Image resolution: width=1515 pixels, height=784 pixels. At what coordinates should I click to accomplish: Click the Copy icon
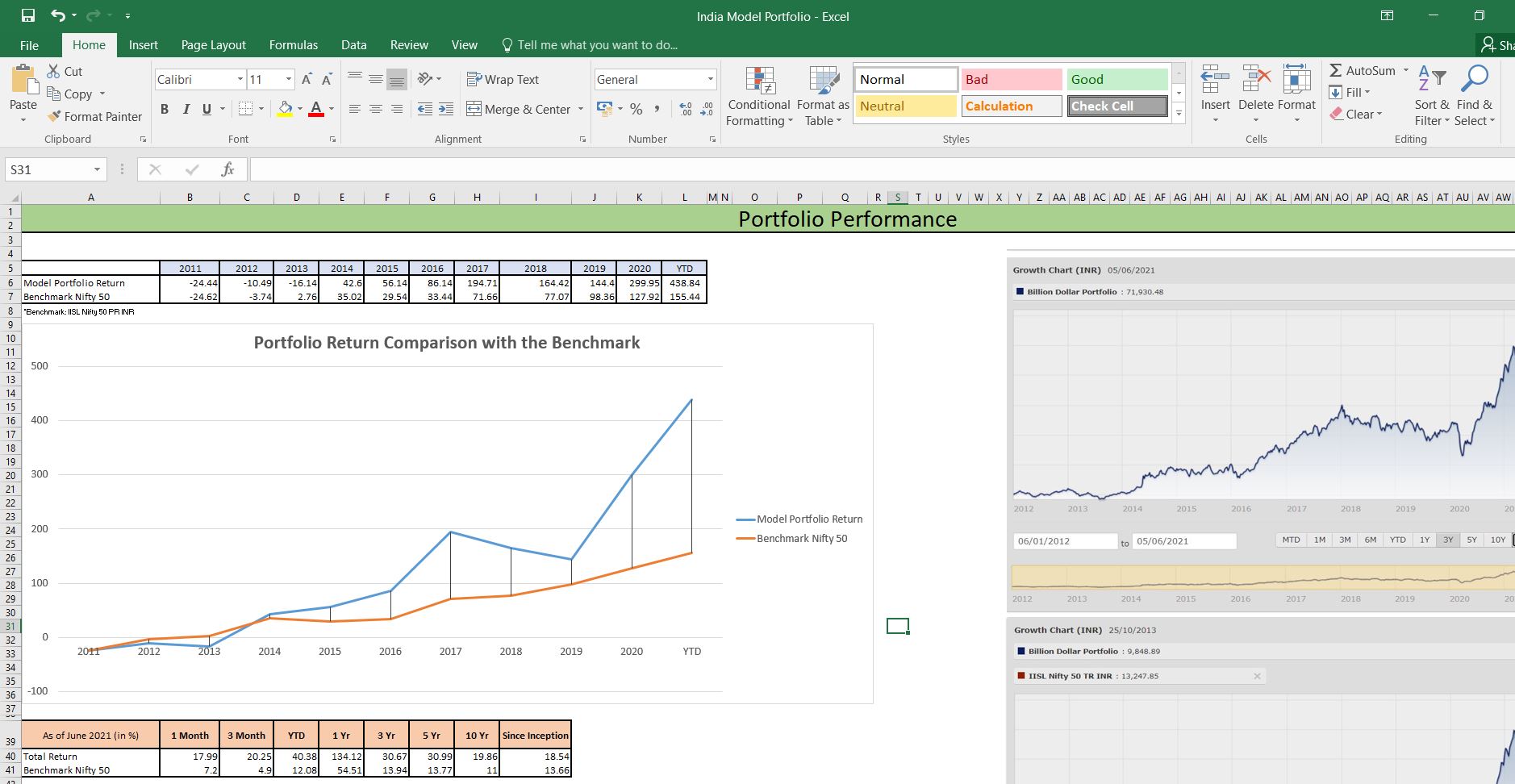click(54, 94)
